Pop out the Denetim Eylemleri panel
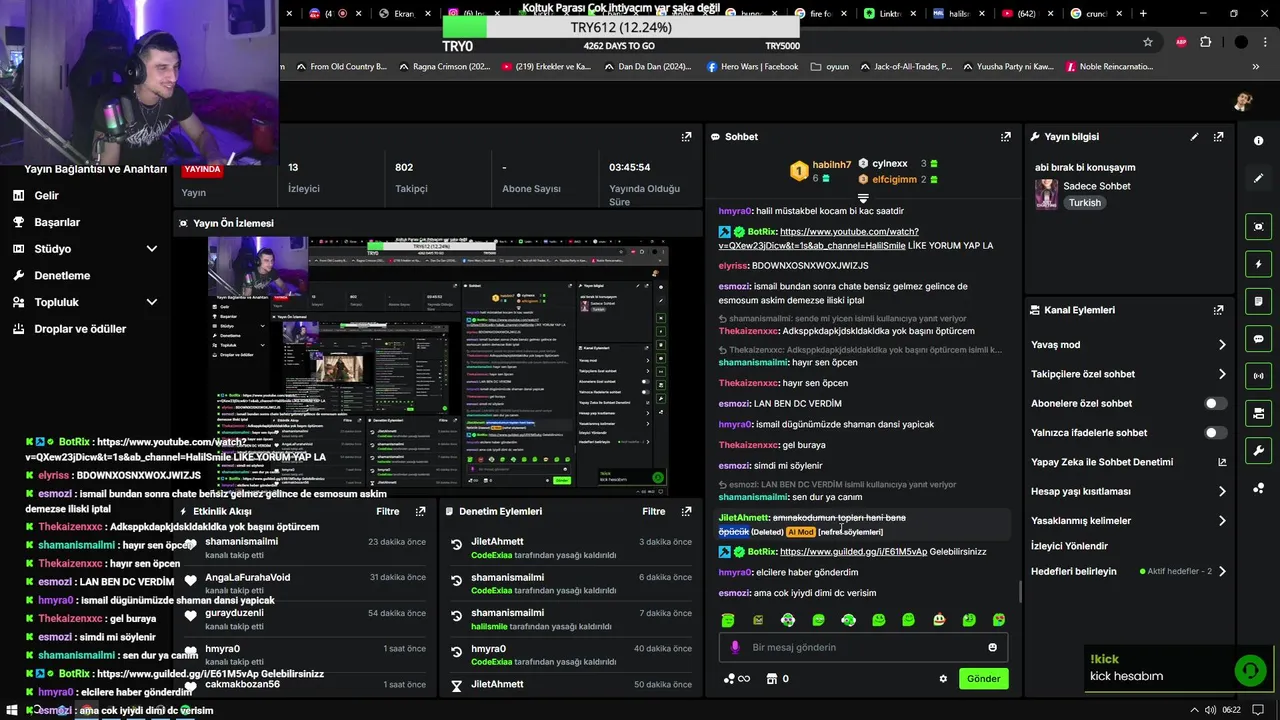This screenshot has width=1280, height=720. pyautogui.click(x=686, y=511)
